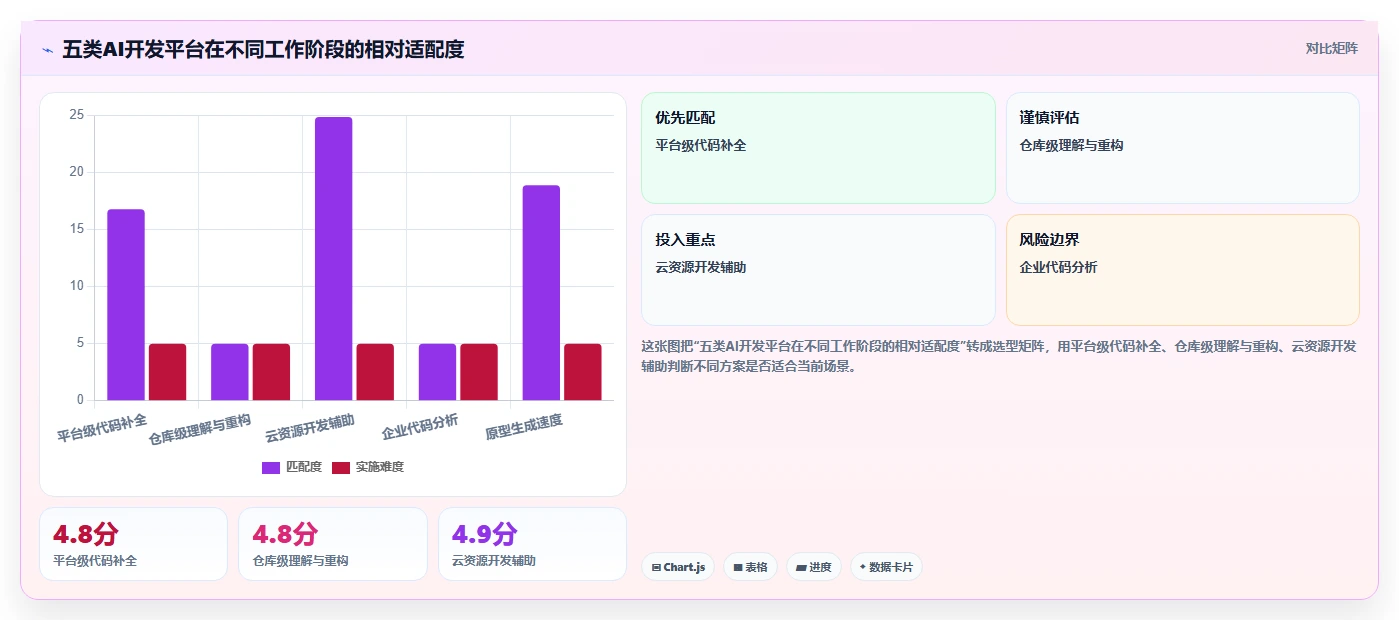Click the 4.8分 stat for 平台级代码补全

pos(86,533)
